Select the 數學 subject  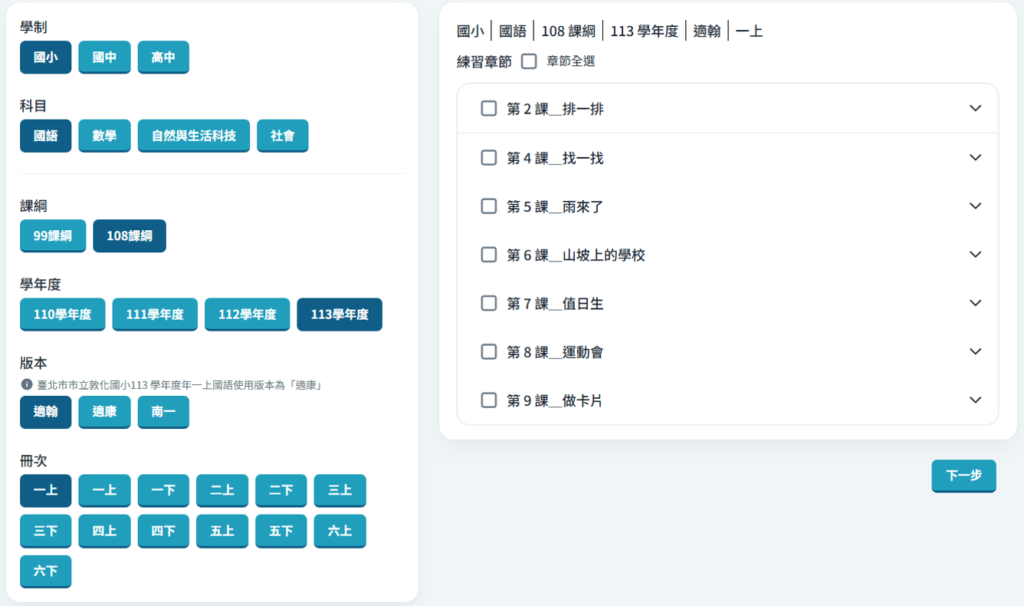[x=105, y=135]
